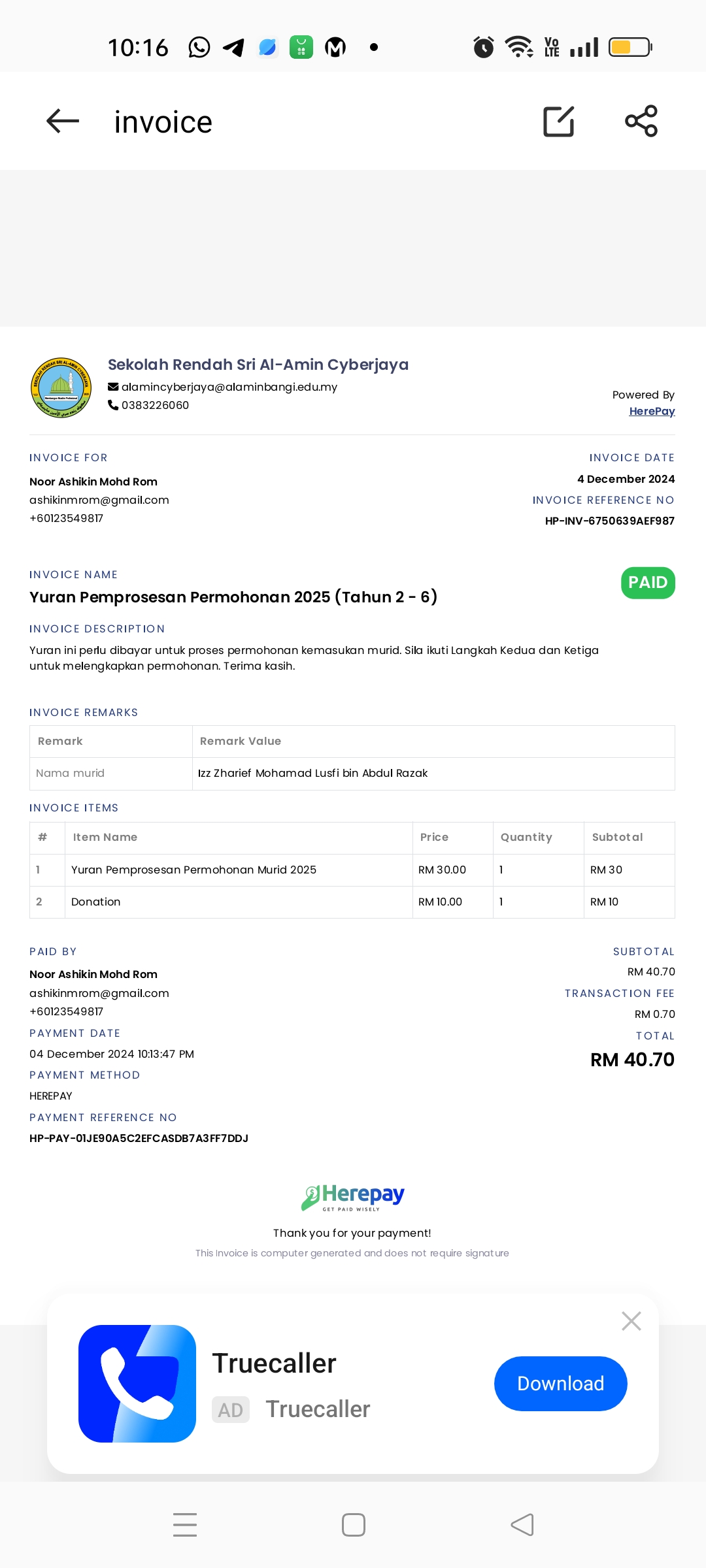
Task: Tap the Telegram notification icon
Action: pyautogui.click(x=233, y=47)
